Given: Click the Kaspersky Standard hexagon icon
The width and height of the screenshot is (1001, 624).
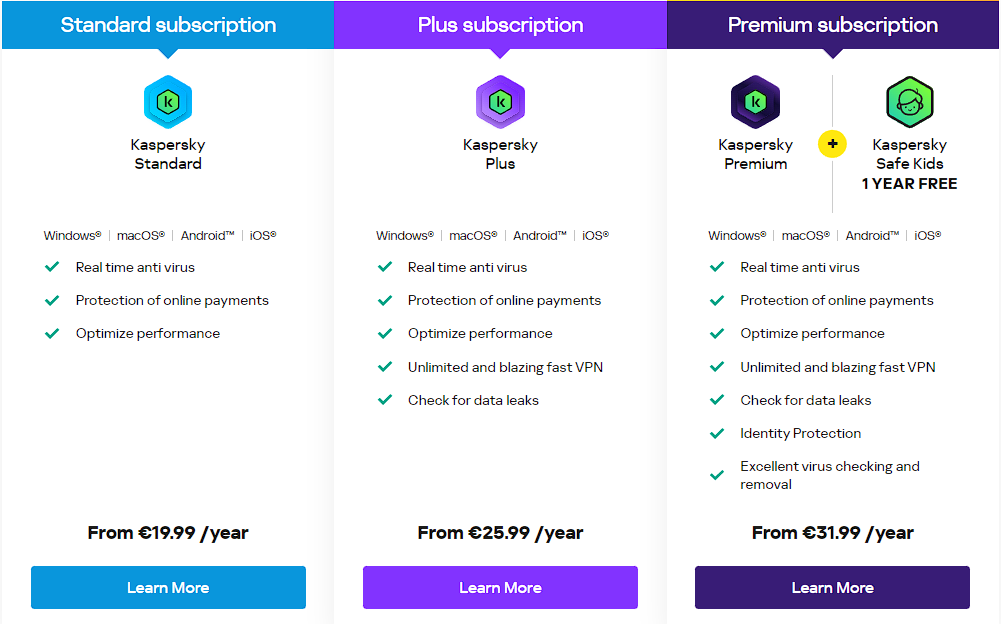Looking at the screenshot, I should 168,102.
